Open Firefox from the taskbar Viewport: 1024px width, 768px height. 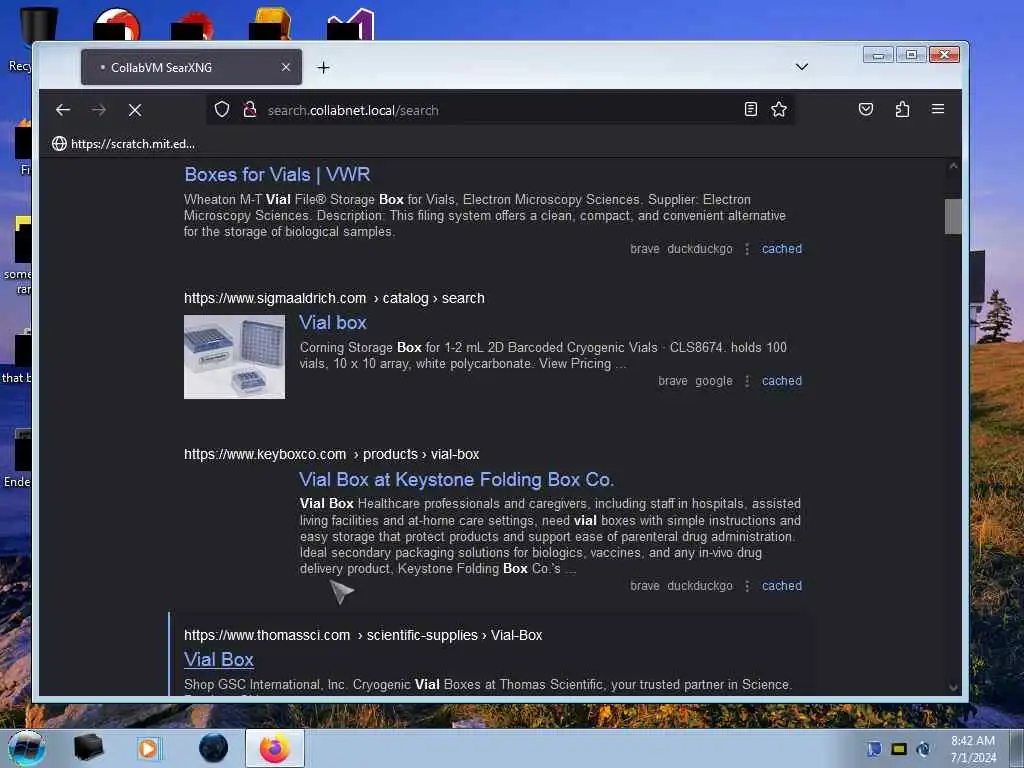click(275, 748)
